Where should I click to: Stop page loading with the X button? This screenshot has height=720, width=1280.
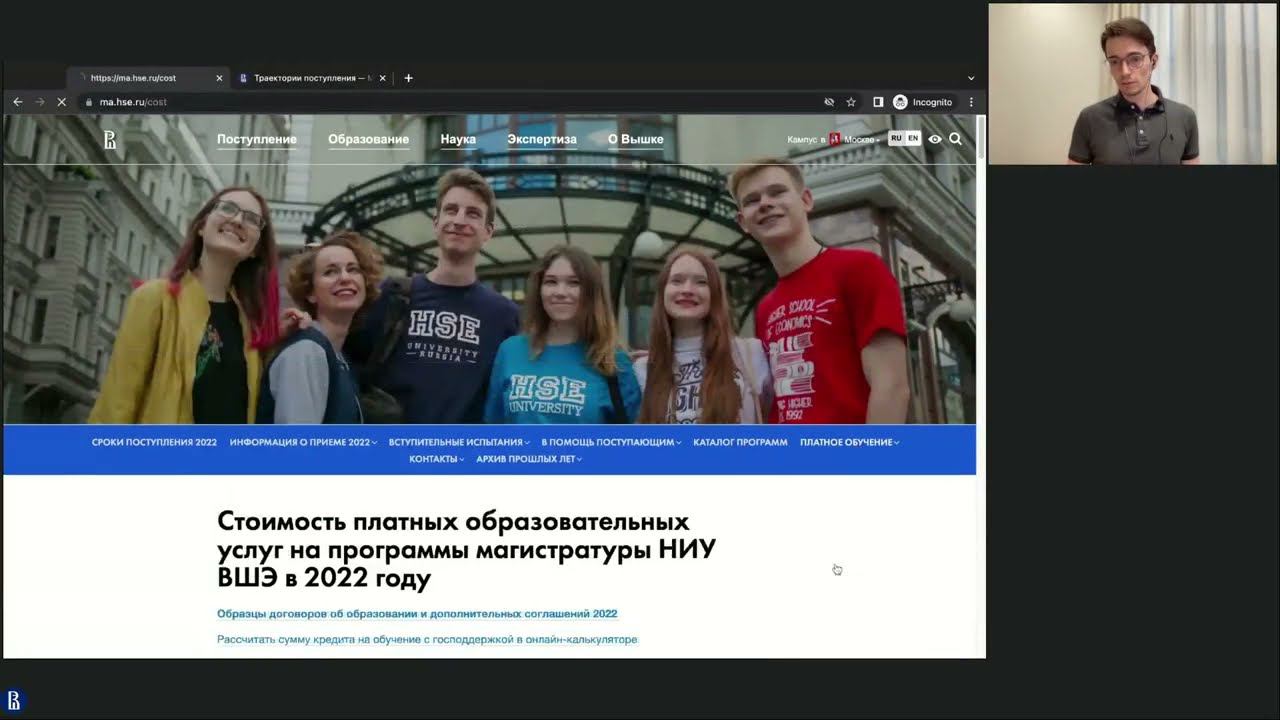coord(62,102)
